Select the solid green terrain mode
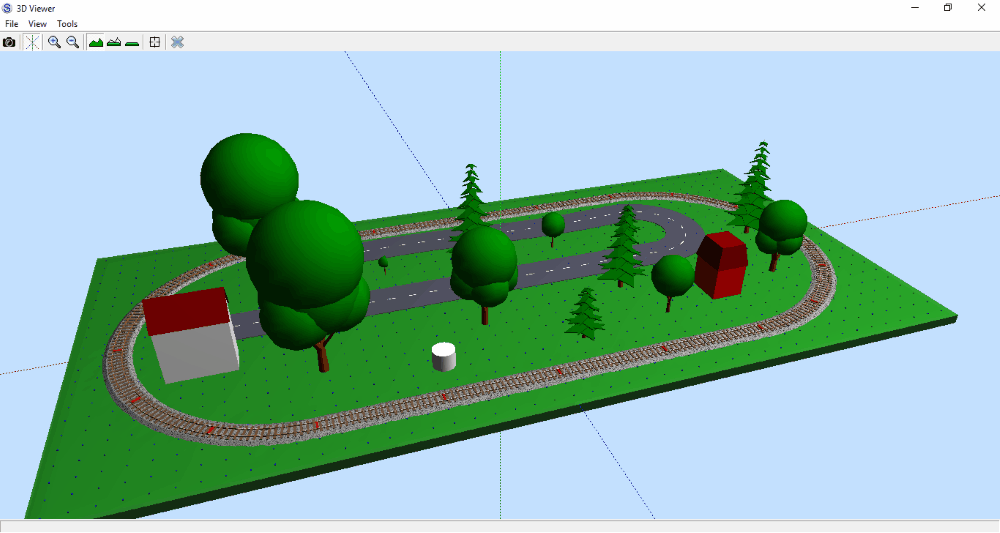This screenshot has width=1000, height=533. click(x=96, y=42)
